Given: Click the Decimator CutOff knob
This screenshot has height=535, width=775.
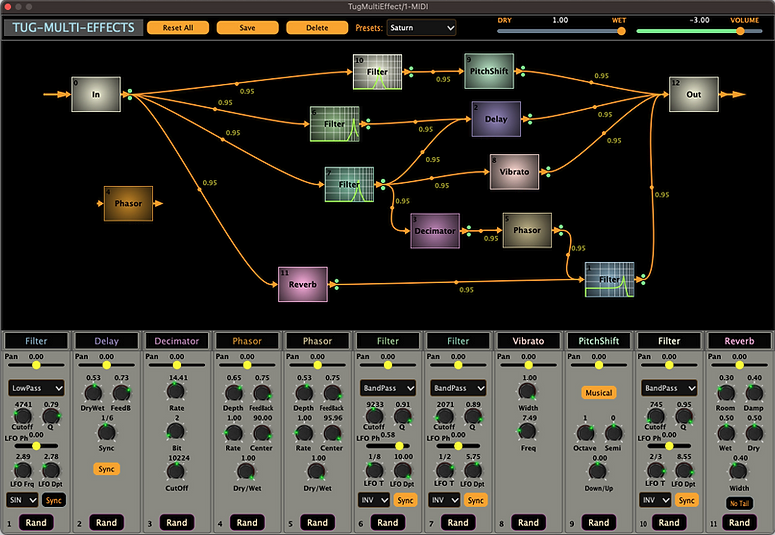Looking at the screenshot, I should pyautogui.click(x=175, y=471).
